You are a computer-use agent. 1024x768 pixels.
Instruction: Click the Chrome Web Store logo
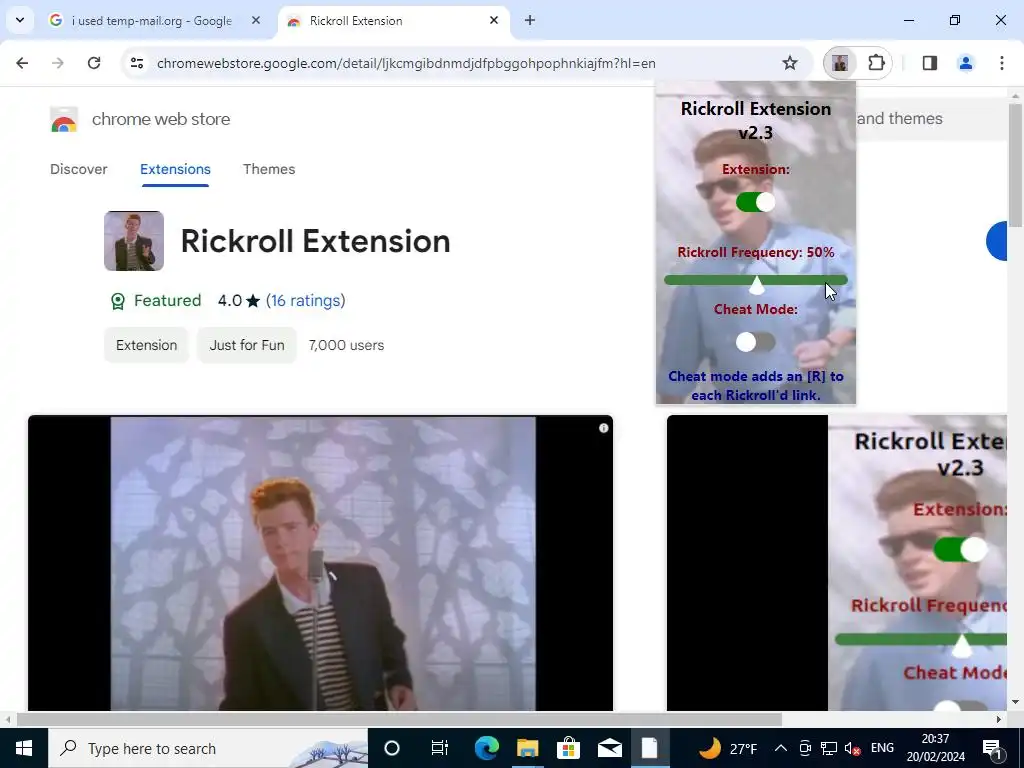coord(64,120)
